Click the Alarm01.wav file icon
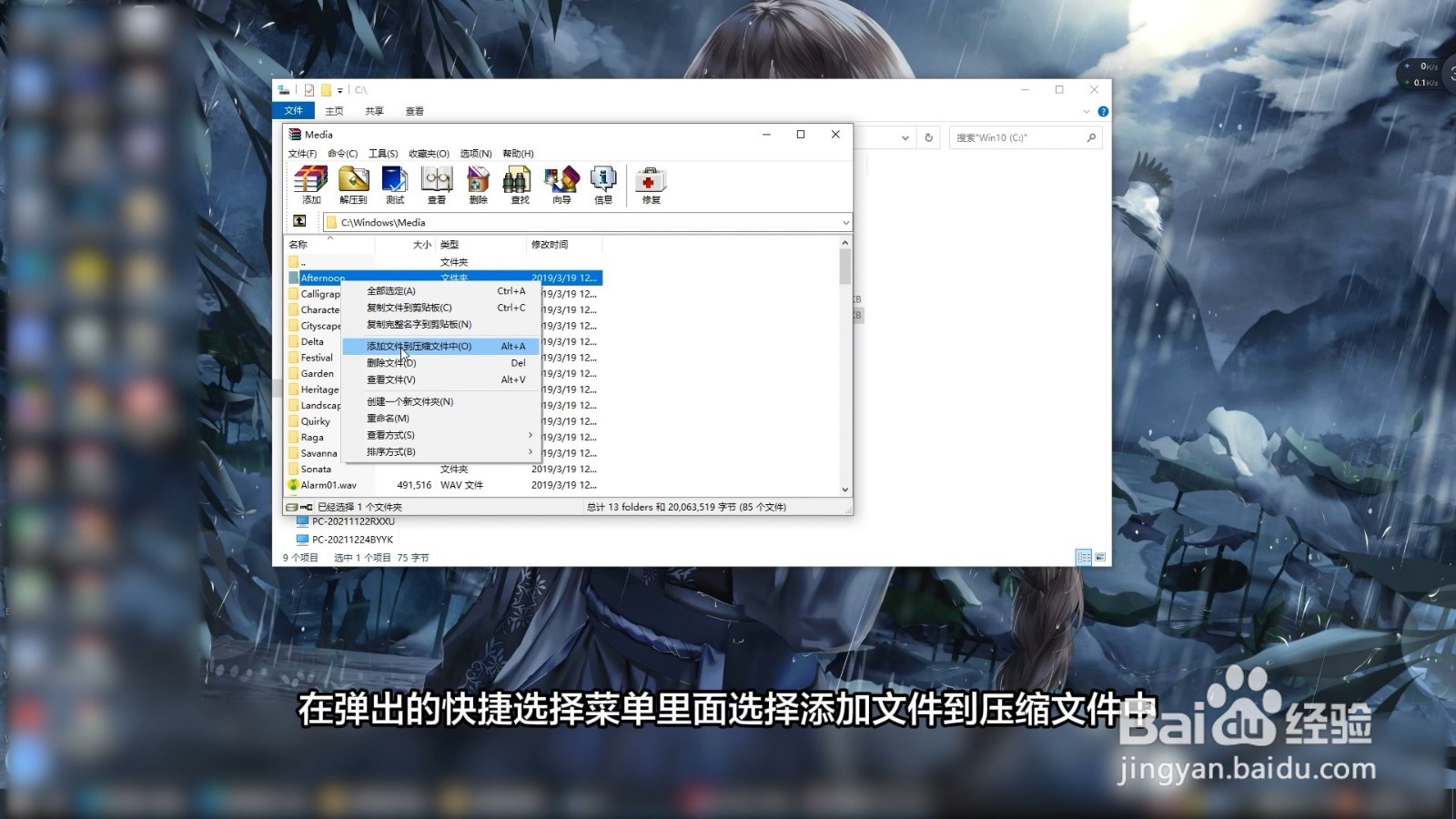Viewport: 1456px width, 819px height. (x=293, y=485)
